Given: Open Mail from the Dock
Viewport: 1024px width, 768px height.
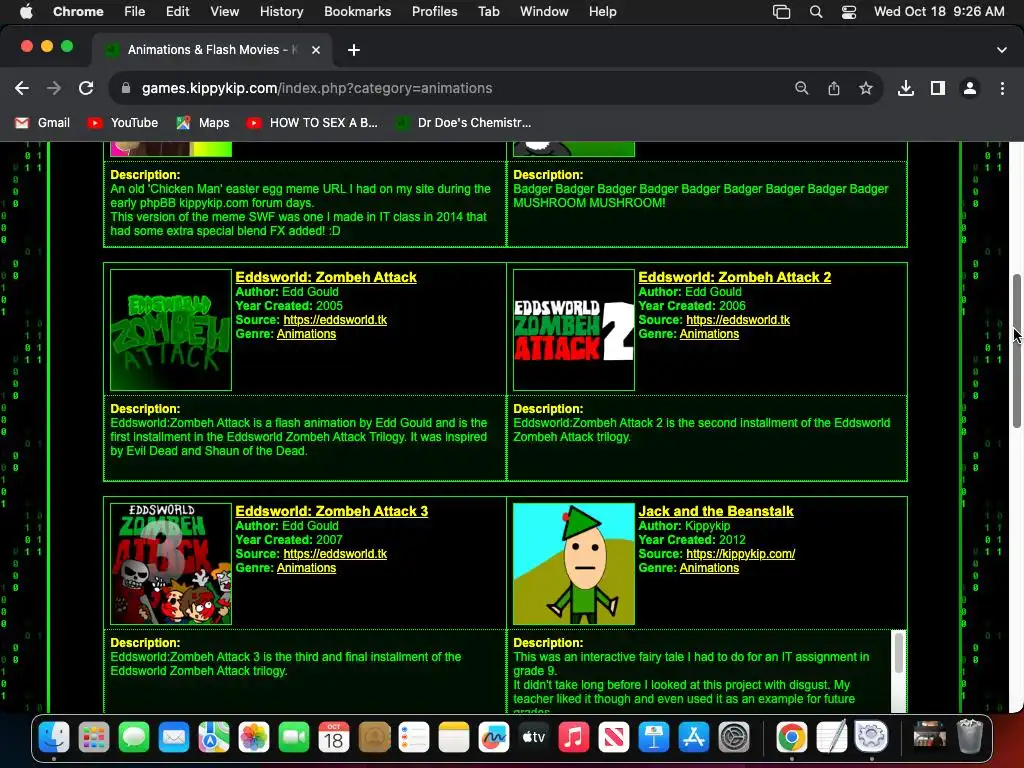Looking at the screenshot, I should coord(174,737).
